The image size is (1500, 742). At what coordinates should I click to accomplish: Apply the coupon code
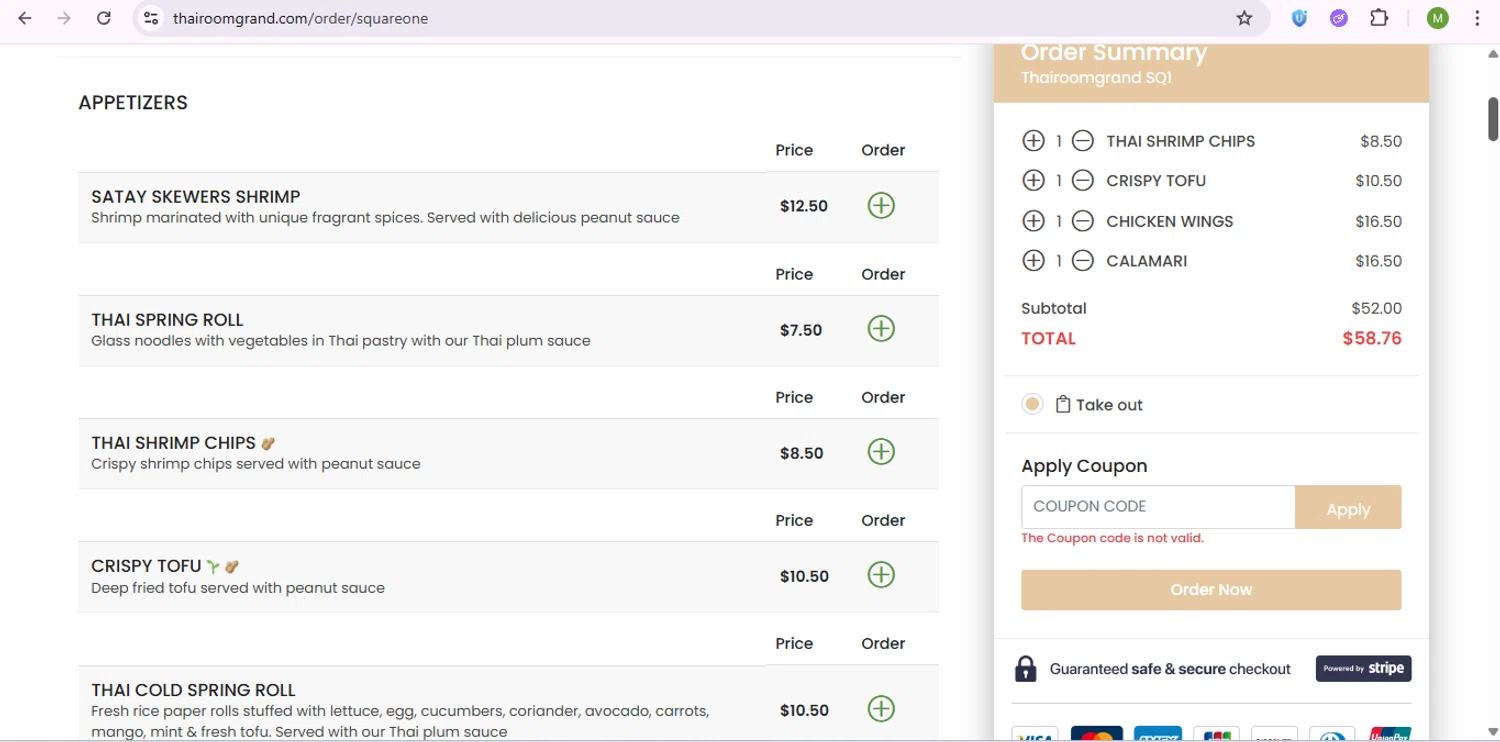1348,508
